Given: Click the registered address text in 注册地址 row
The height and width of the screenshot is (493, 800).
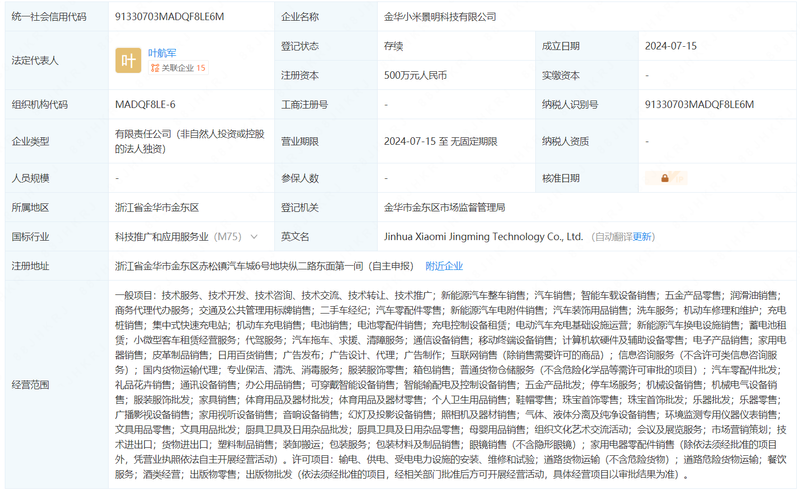Looking at the screenshot, I should [265, 266].
